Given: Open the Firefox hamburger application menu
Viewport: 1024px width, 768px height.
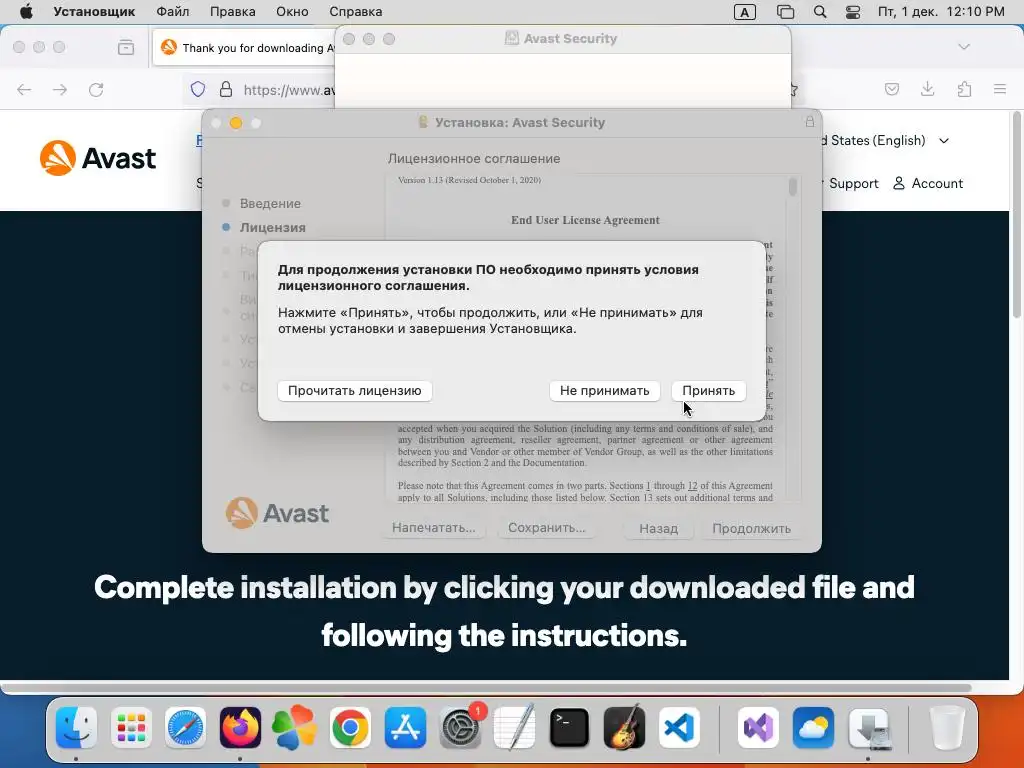Looking at the screenshot, I should 1000,89.
